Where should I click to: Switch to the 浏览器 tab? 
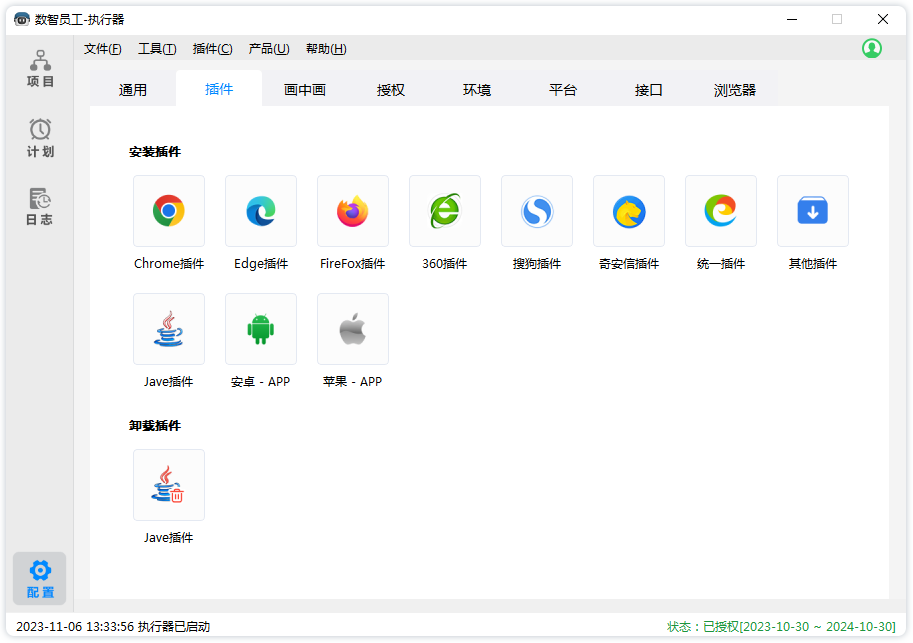click(735, 90)
